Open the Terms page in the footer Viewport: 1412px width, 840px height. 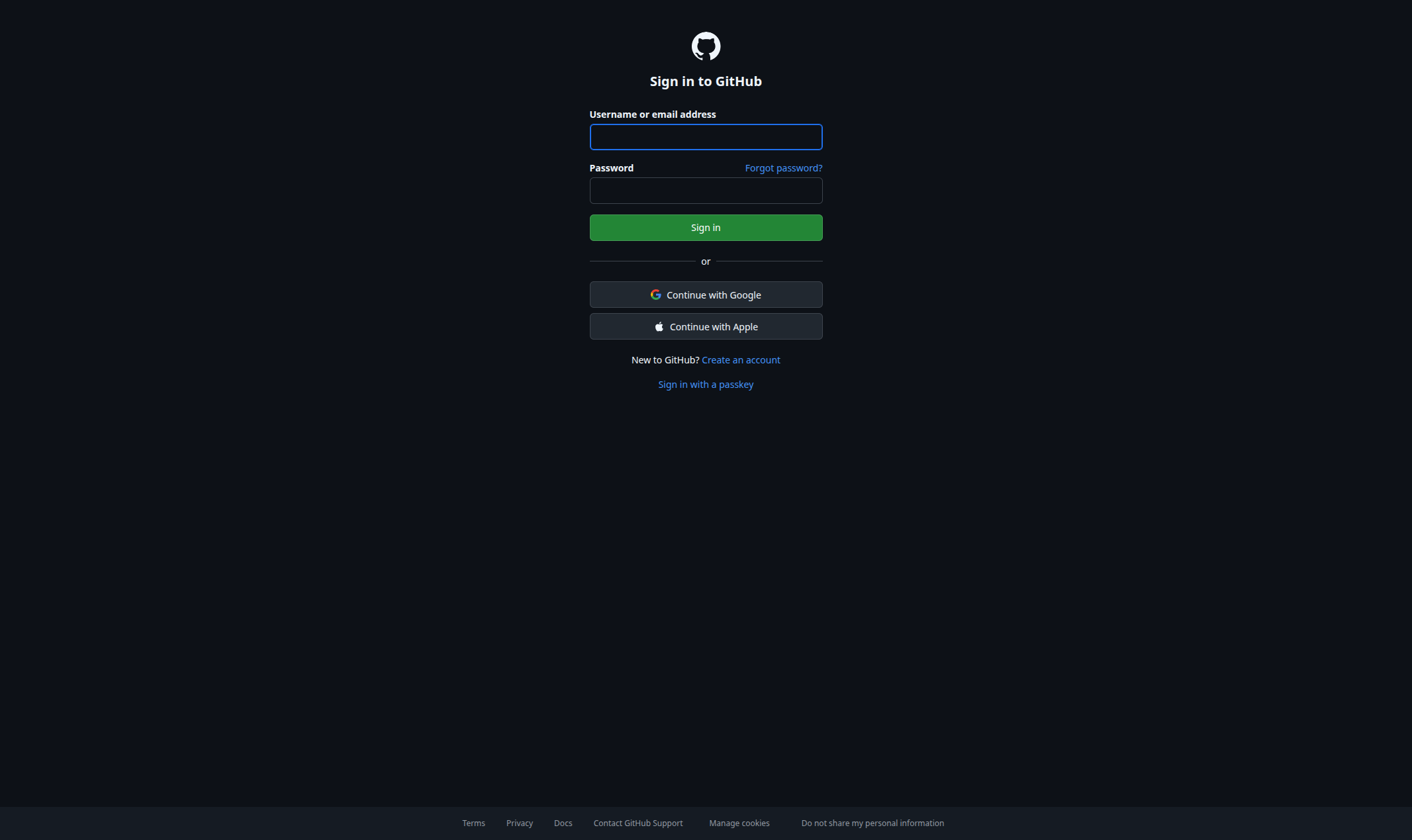coord(473,823)
